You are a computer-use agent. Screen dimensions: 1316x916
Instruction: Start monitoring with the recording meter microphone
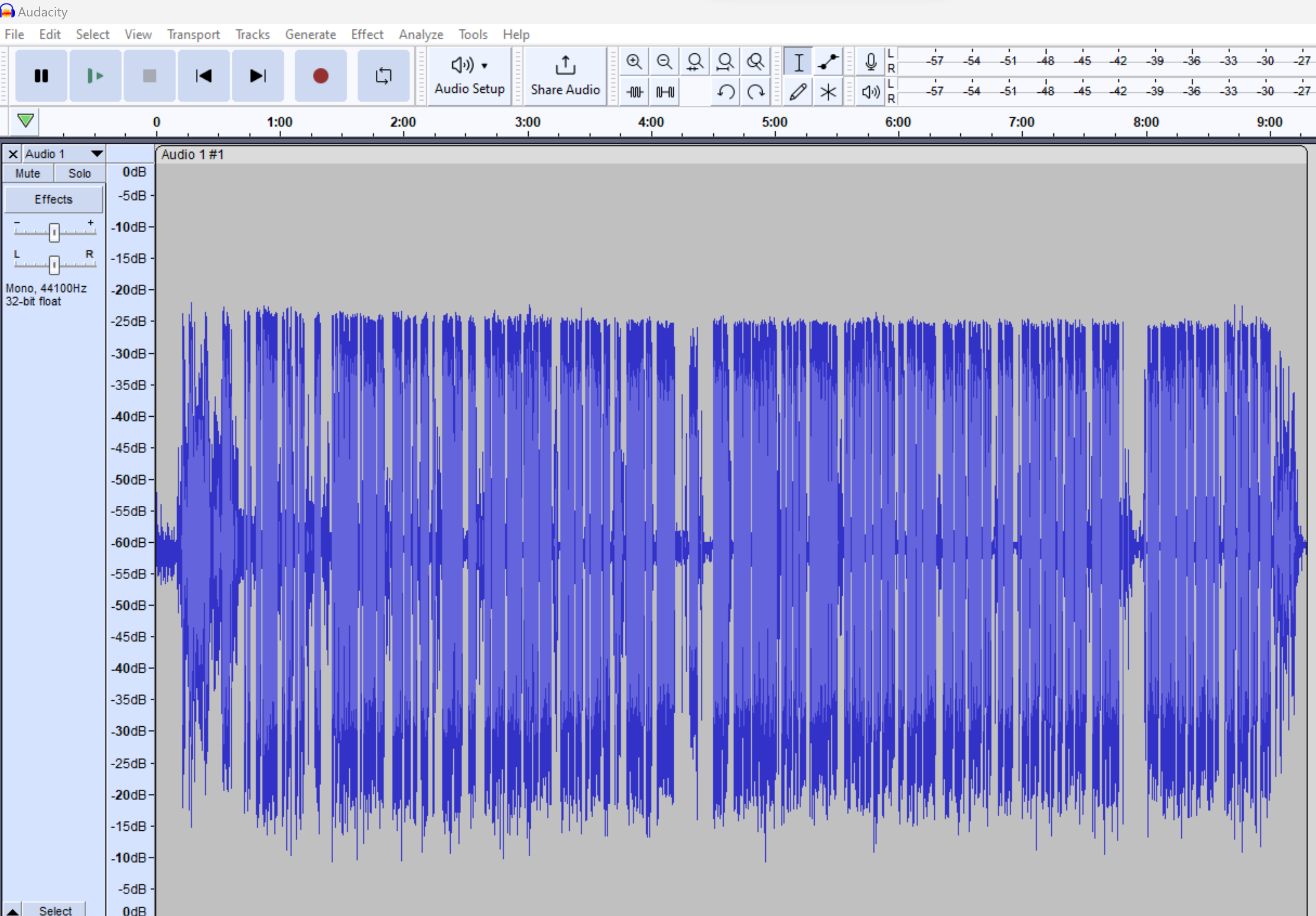tap(870, 62)
